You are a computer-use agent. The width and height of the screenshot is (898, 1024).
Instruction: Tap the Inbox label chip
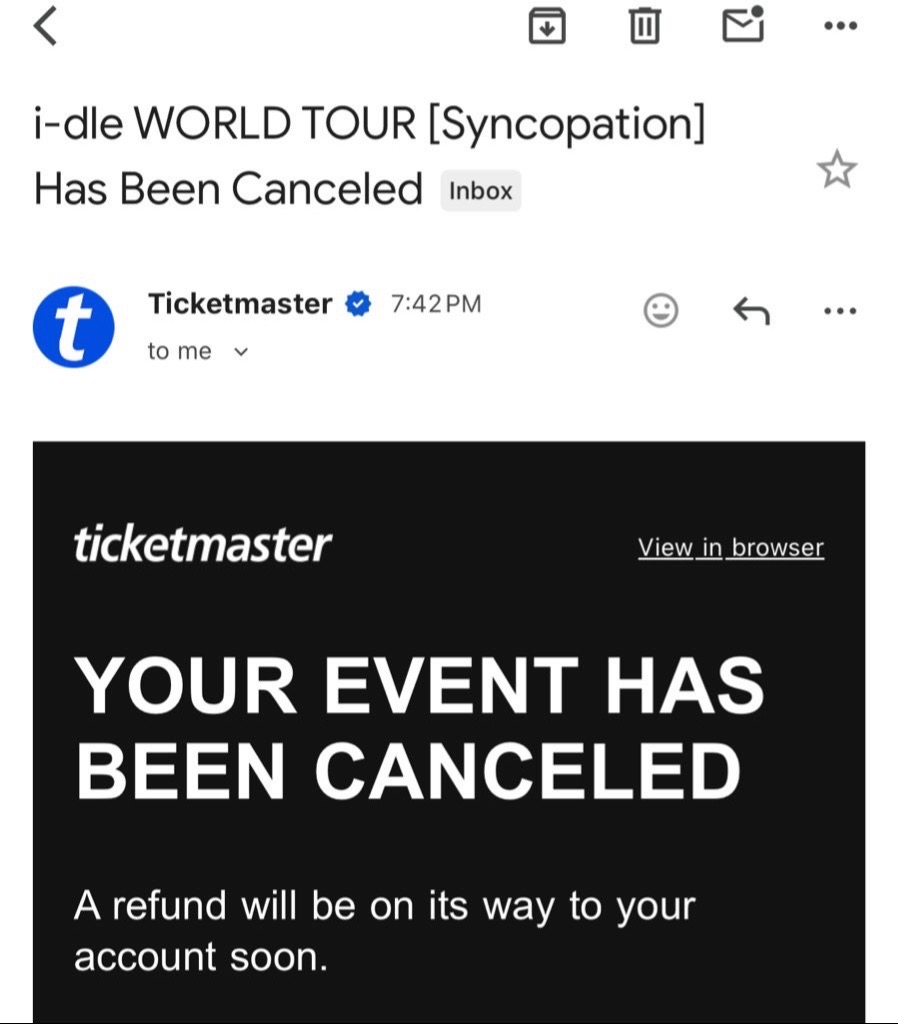point(481,191)
